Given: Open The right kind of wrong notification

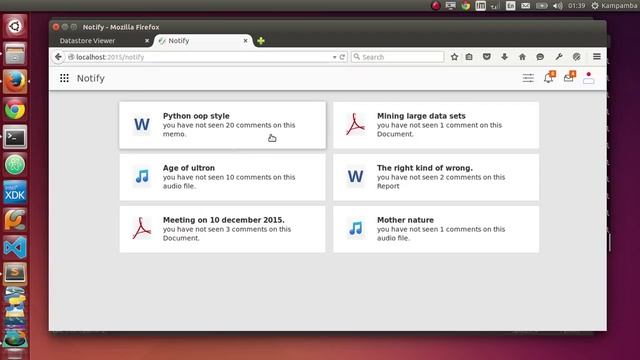Looking at the screenshot, I should [x=436, y=177].
